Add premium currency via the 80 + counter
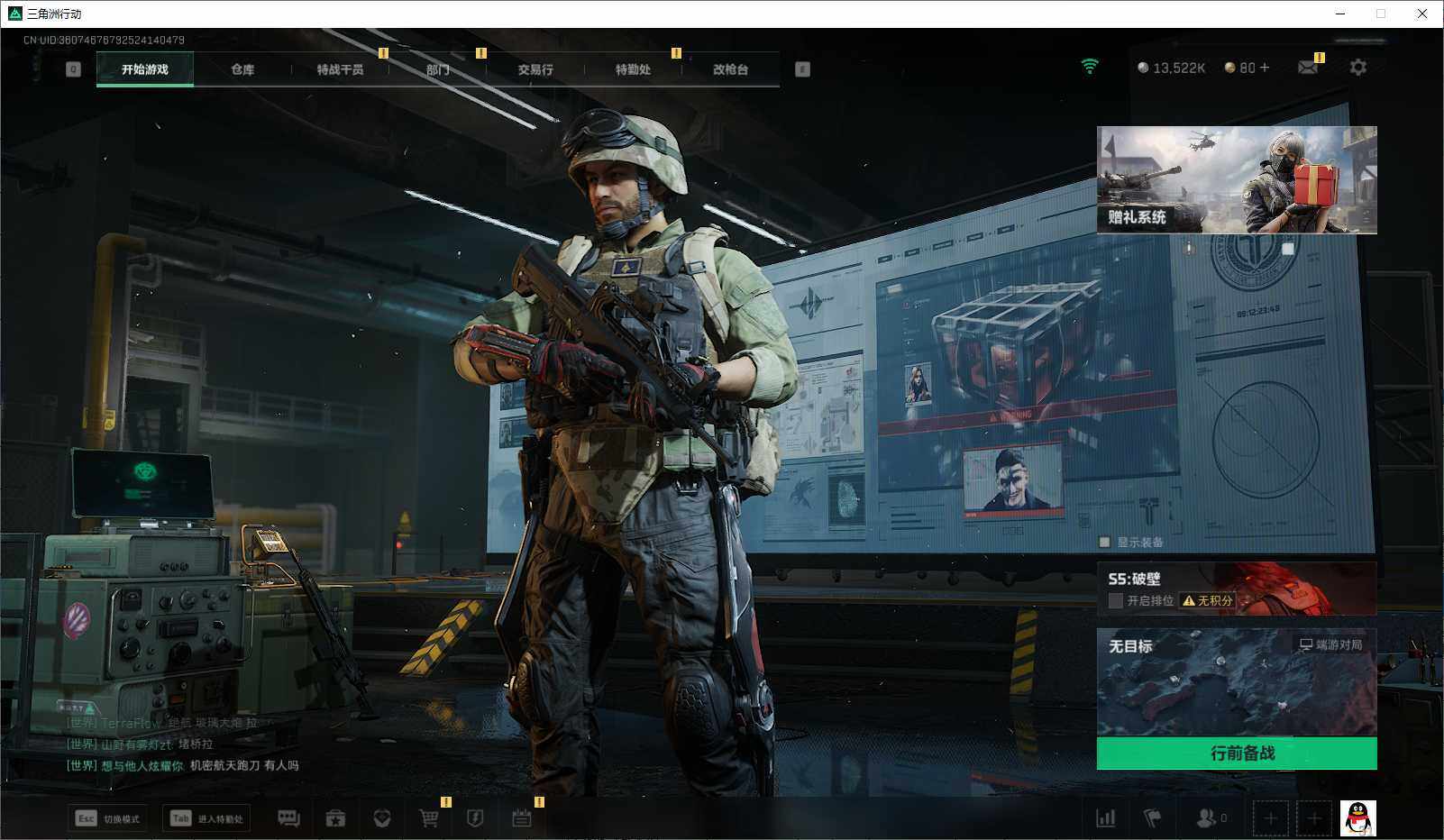The image size is (1444, 840). (1247, 68)
